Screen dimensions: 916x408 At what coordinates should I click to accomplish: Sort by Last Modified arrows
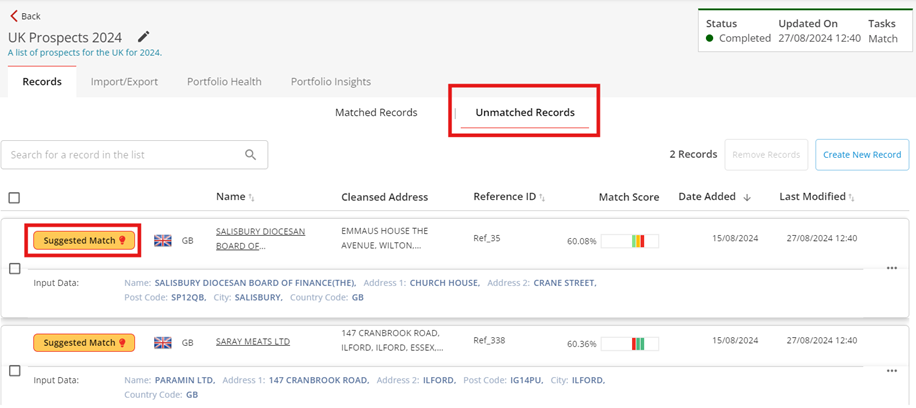(852, 198)
